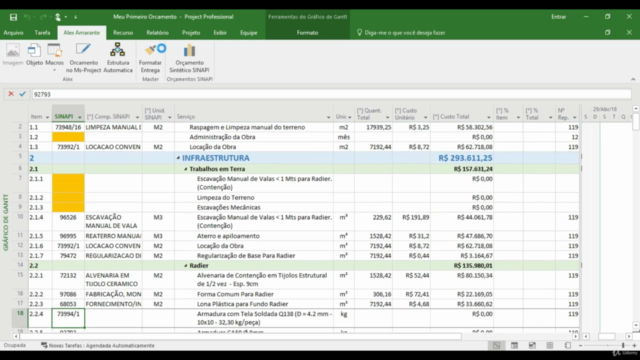Viewport: 640px width, 360px height.
Task: Open Custo Total column filter dropdown
Action: [x=489, y=118]
